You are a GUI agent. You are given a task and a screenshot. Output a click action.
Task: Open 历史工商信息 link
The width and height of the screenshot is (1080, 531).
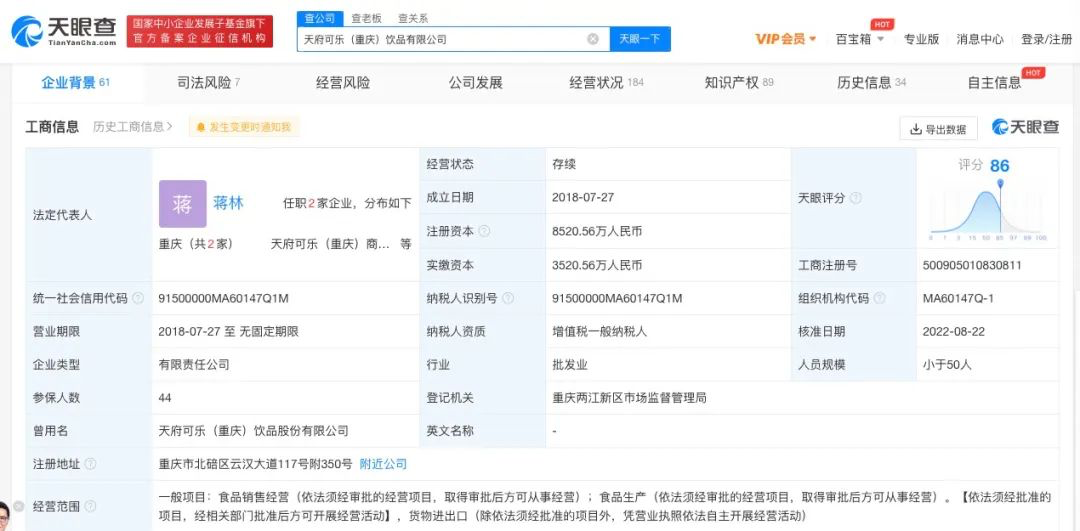pyautogui.click(x=132, y=127)
